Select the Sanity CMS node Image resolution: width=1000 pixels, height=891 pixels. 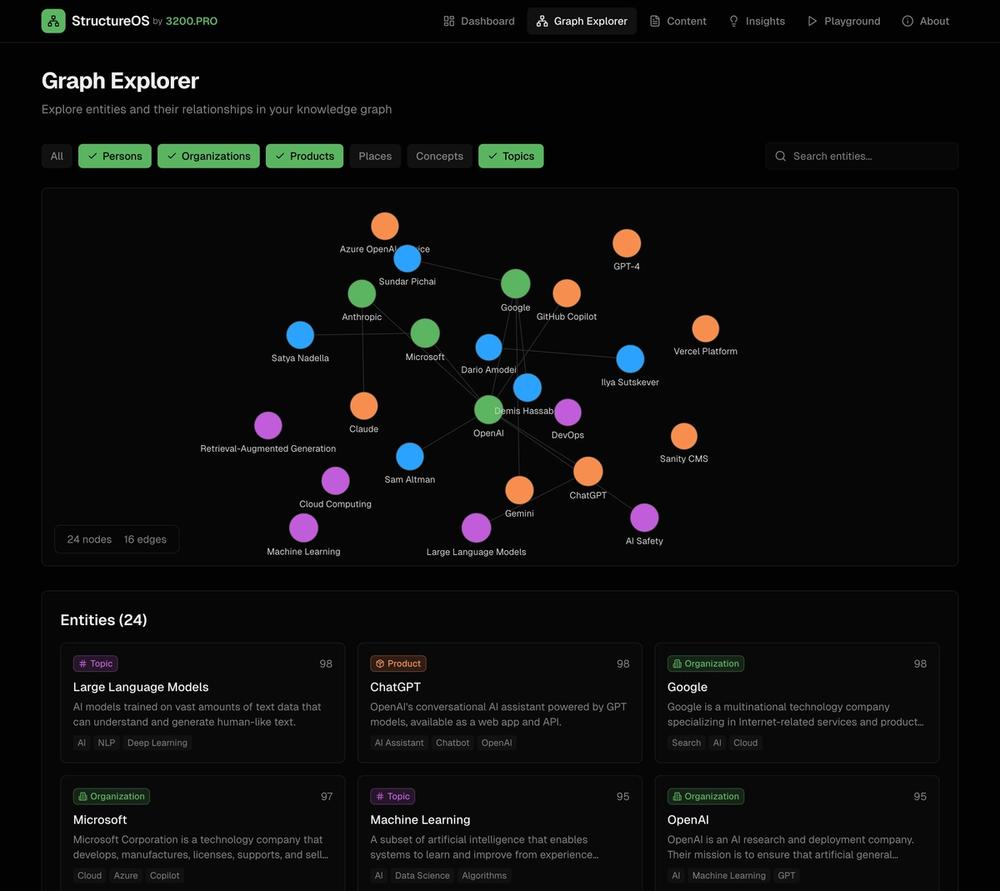click(x=684, y=436)
